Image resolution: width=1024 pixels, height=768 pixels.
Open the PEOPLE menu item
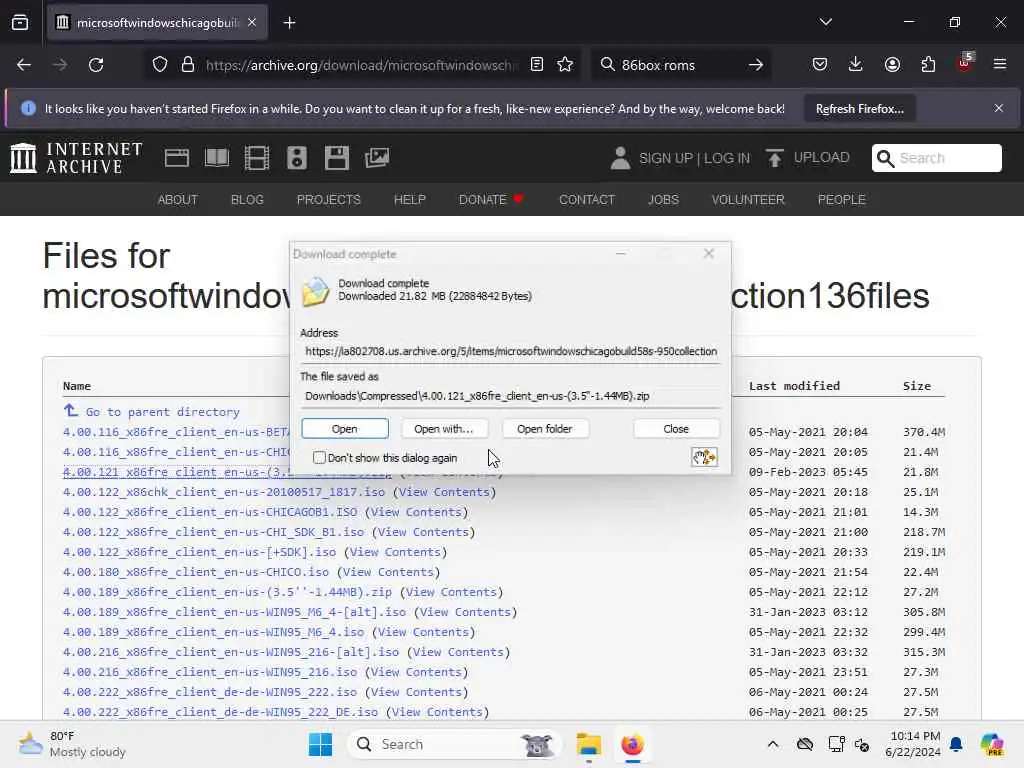tap(841, 200)
